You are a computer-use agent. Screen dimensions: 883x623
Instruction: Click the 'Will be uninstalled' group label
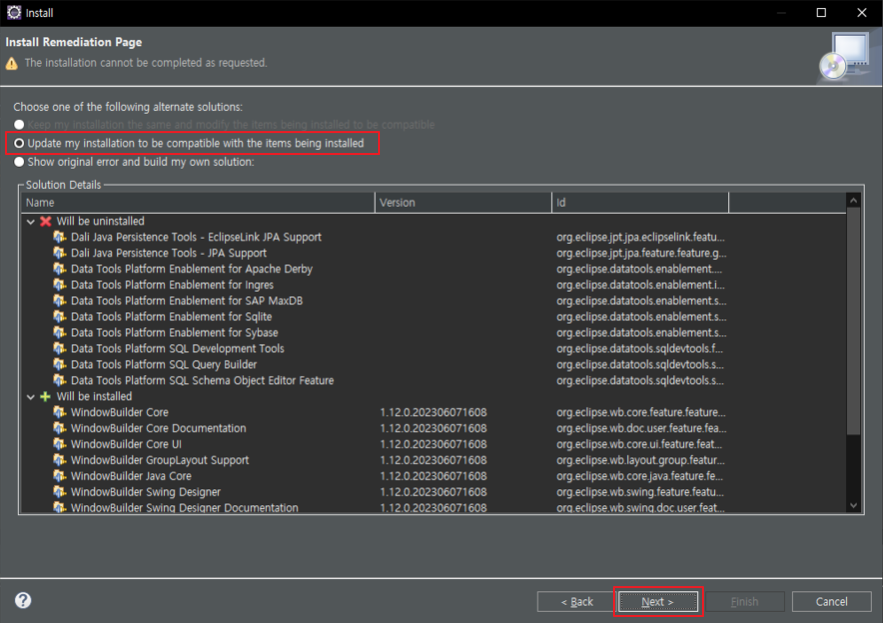tap(100, 221)
